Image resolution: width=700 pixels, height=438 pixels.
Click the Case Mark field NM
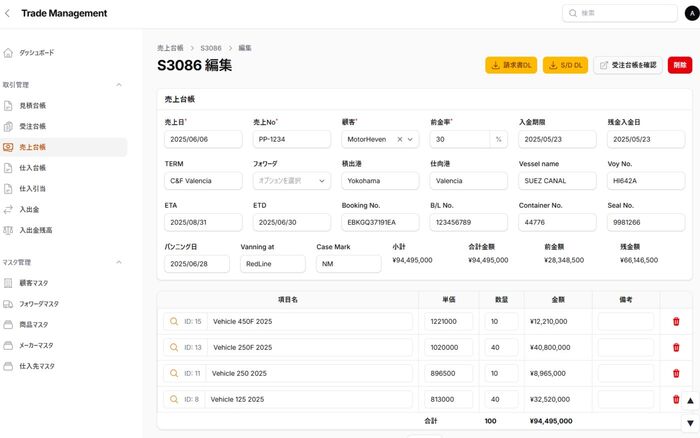coord(349,264)
